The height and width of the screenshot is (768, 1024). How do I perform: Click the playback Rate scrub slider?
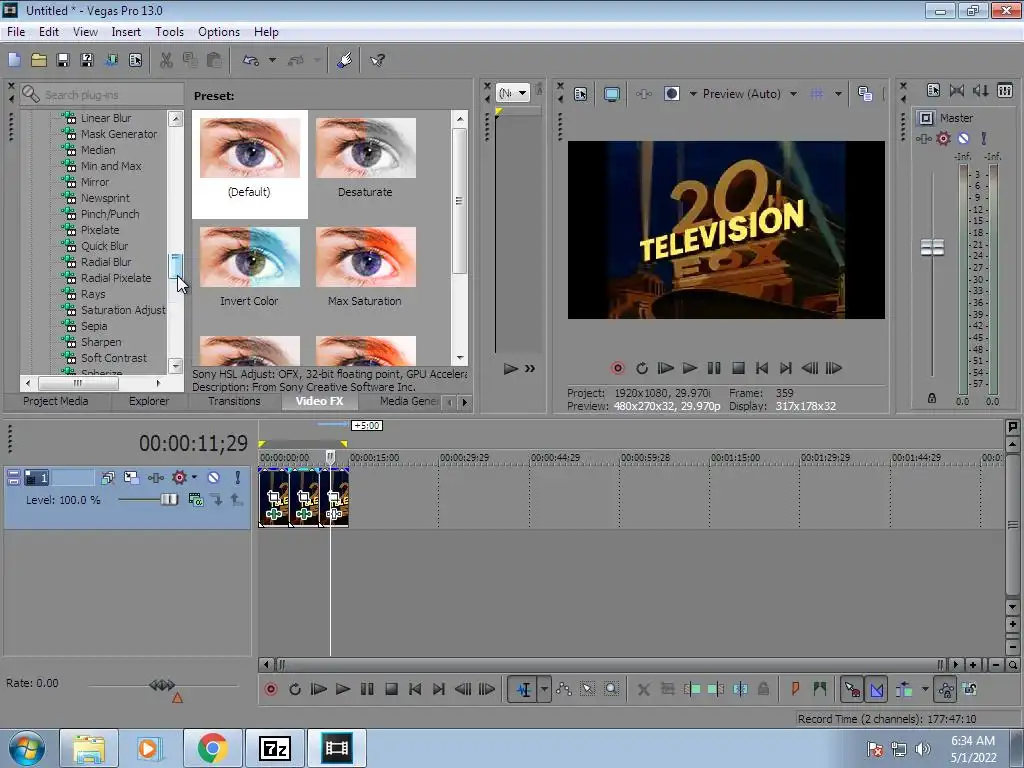pos(162,685)
